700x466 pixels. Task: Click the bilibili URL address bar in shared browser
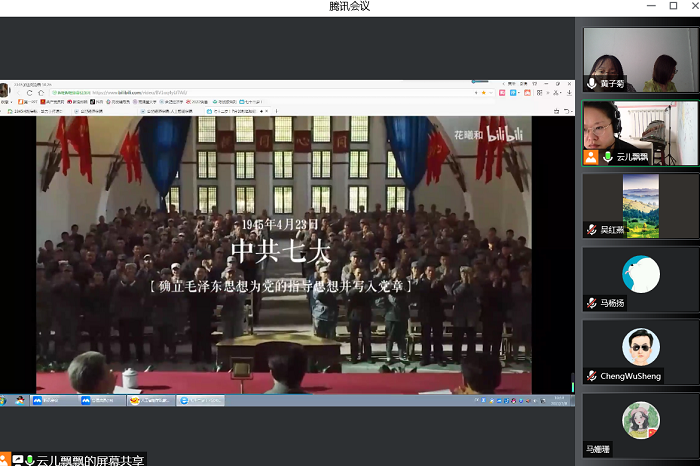[272, 93]
